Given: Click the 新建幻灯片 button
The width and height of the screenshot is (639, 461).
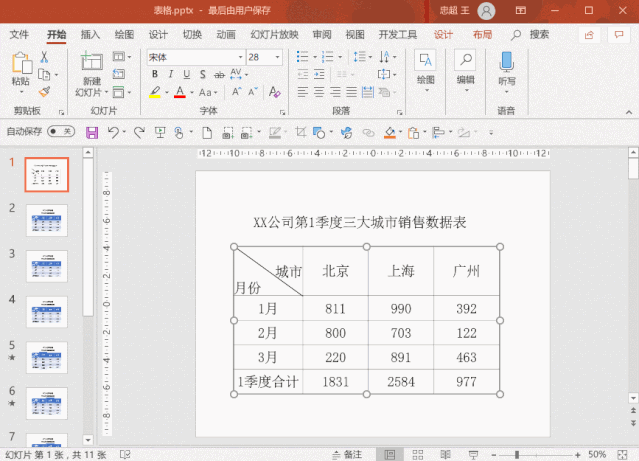Looking at the screenshot, I should point(92,74).
